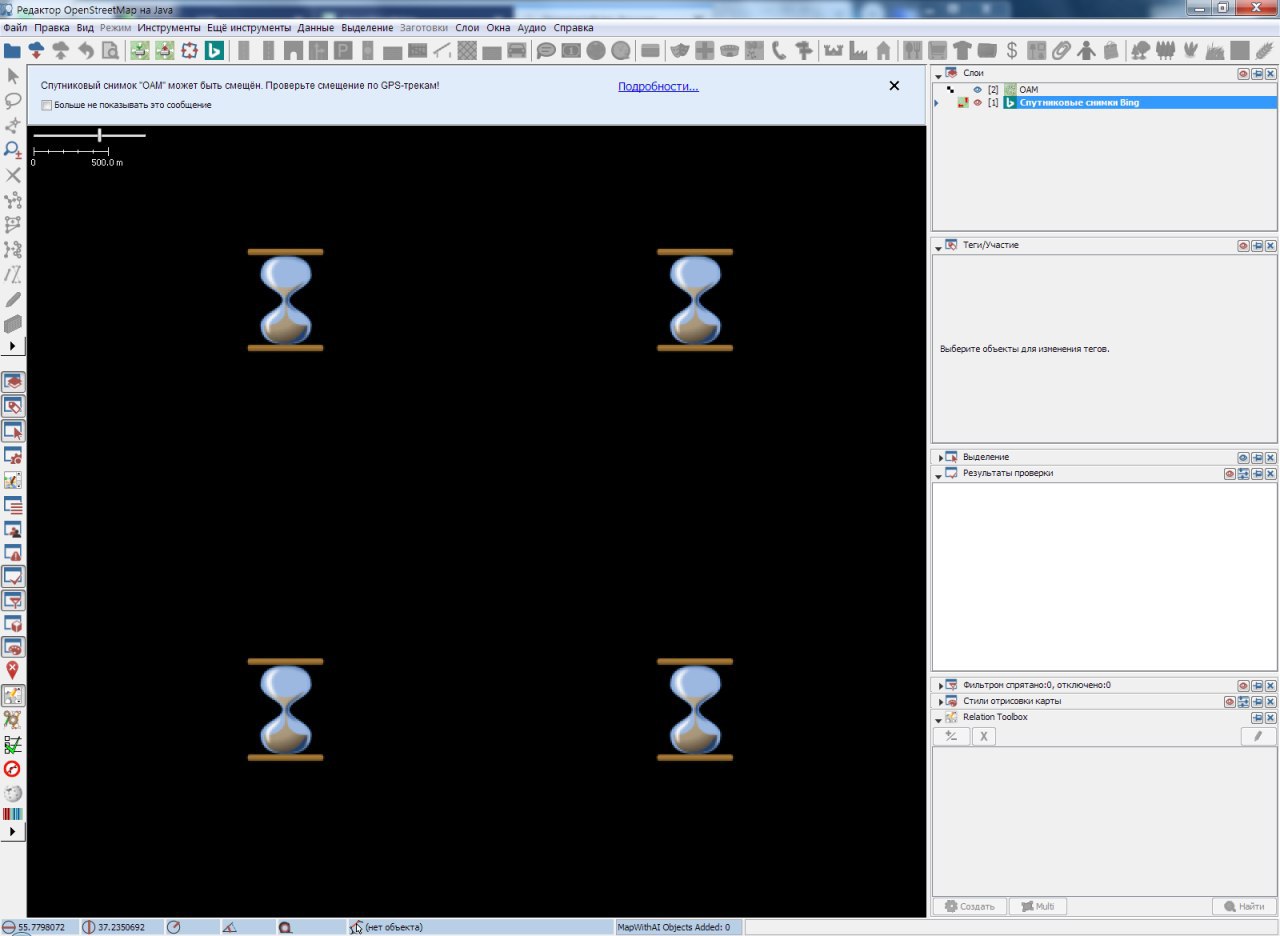
Task: Toggle the Map paint styles sidebar button
Action: click(x=13, y=647)
